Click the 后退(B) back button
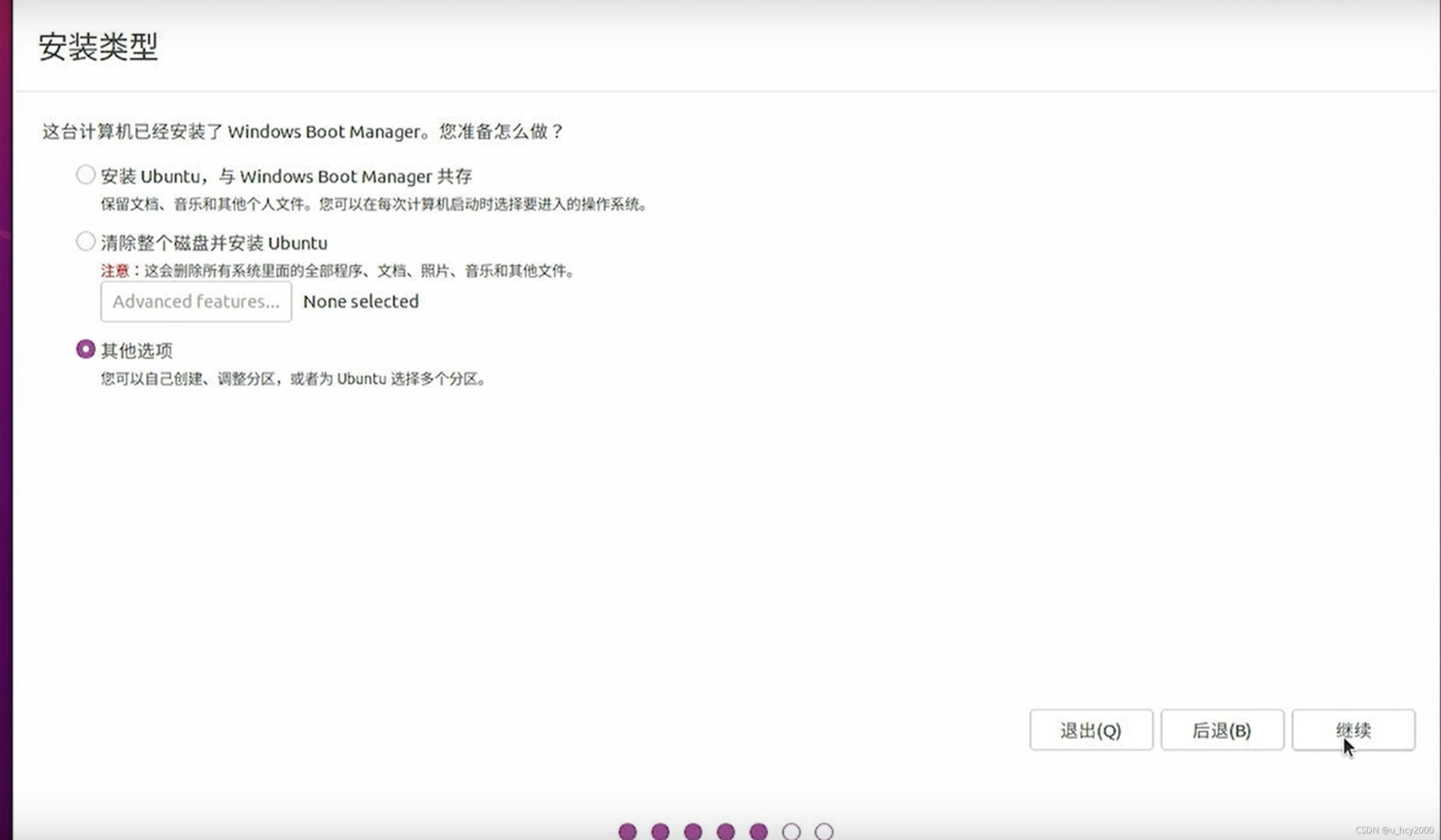This screenshot has width=1441, height=840. tap(1222, 730)
